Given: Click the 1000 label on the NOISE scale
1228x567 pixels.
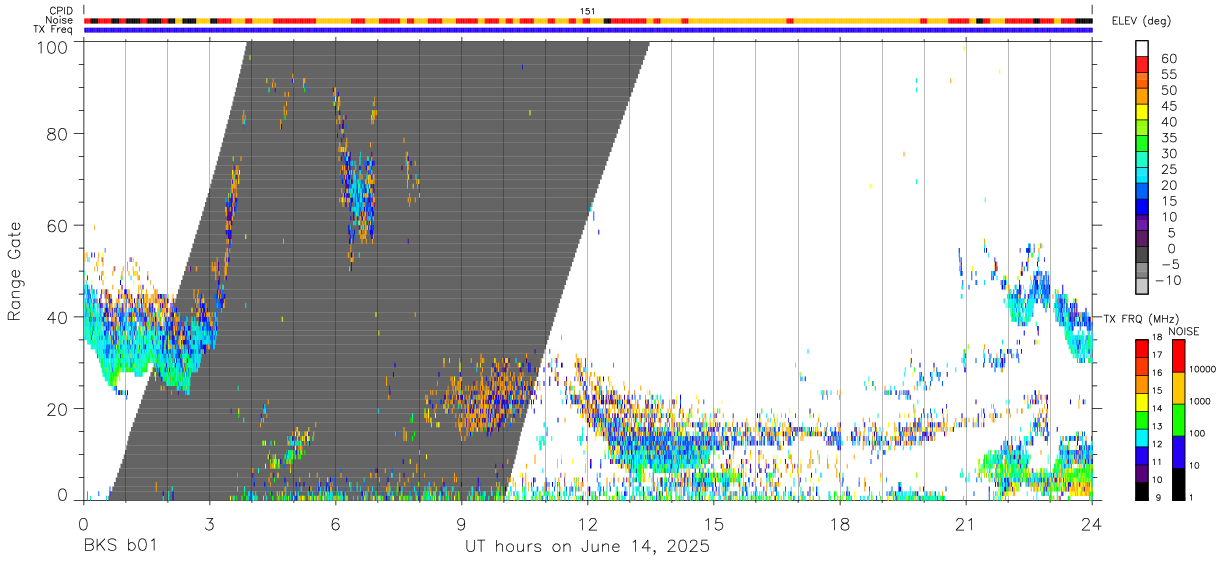Looking at the screenshot, I should coord(1200,401).
